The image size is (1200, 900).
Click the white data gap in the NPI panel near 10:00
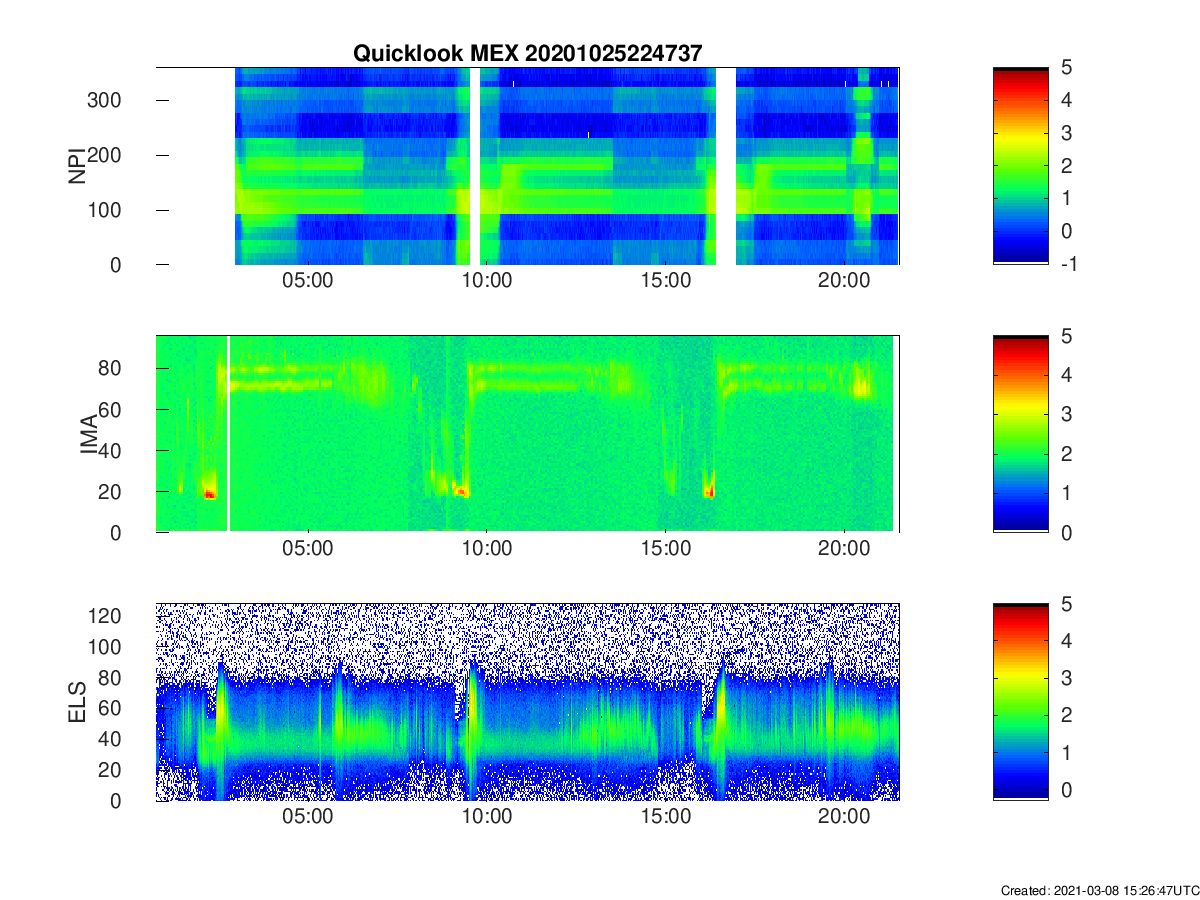[475, 166]
